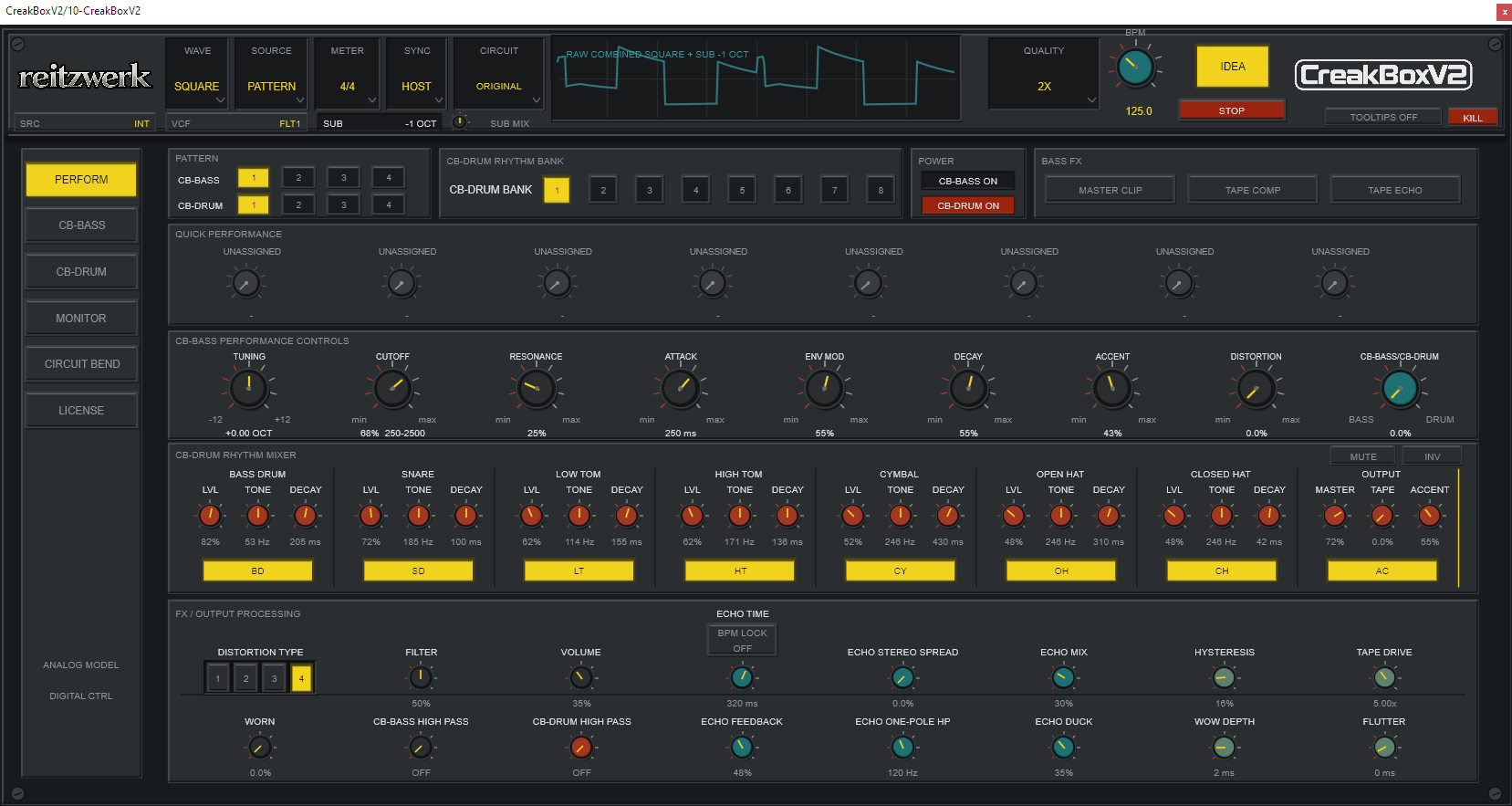This screenshot has height=806, width=1512.
Task: Click the TAPE DRIVE knob
Action: click(x=1384, y=677)
